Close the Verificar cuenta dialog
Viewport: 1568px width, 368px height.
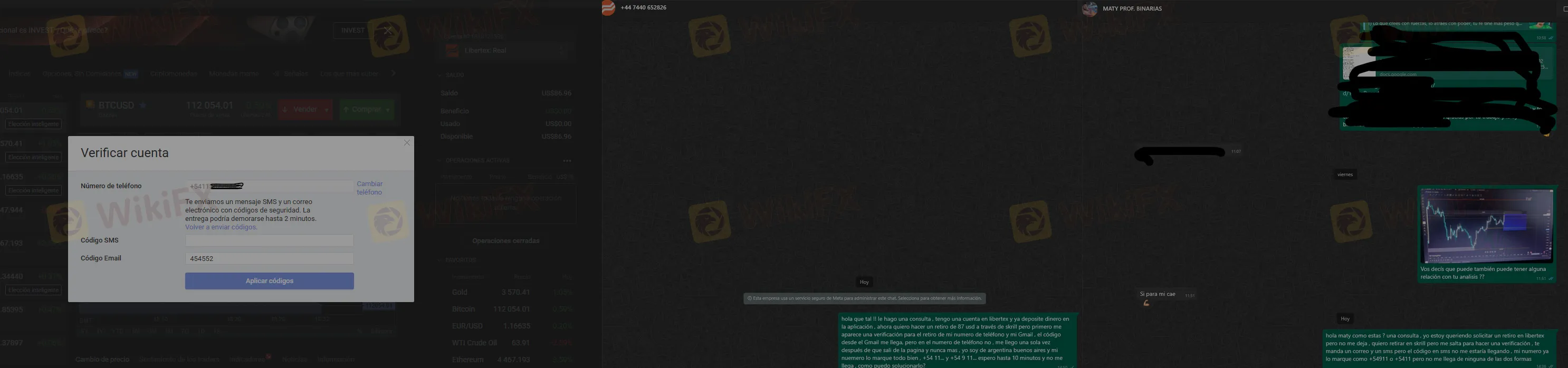407,142
